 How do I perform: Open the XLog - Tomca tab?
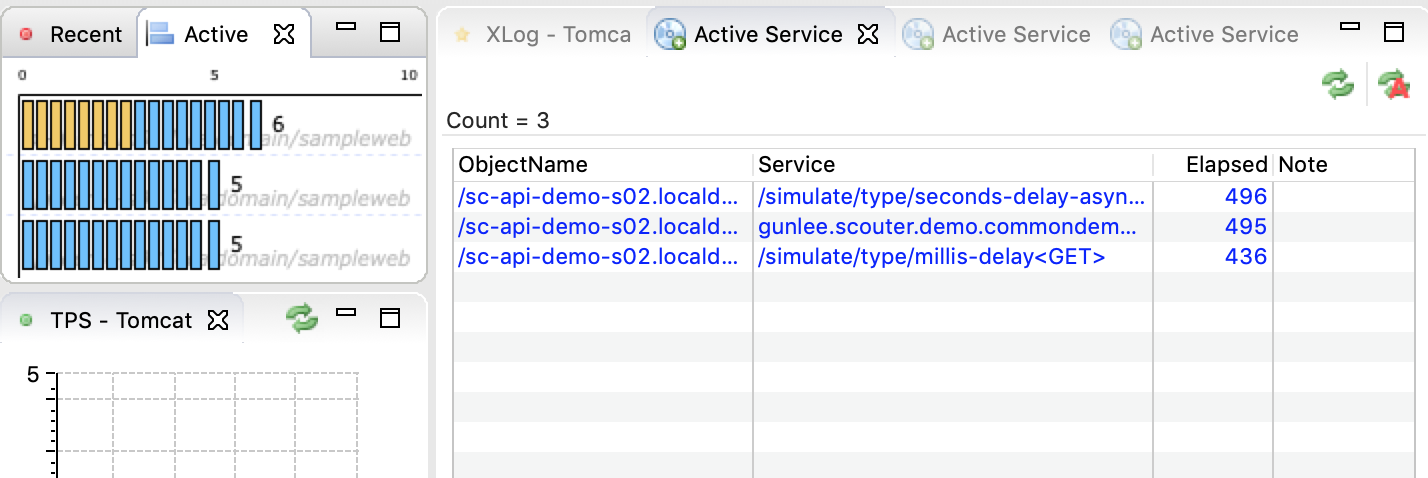(x=544, y=35)
